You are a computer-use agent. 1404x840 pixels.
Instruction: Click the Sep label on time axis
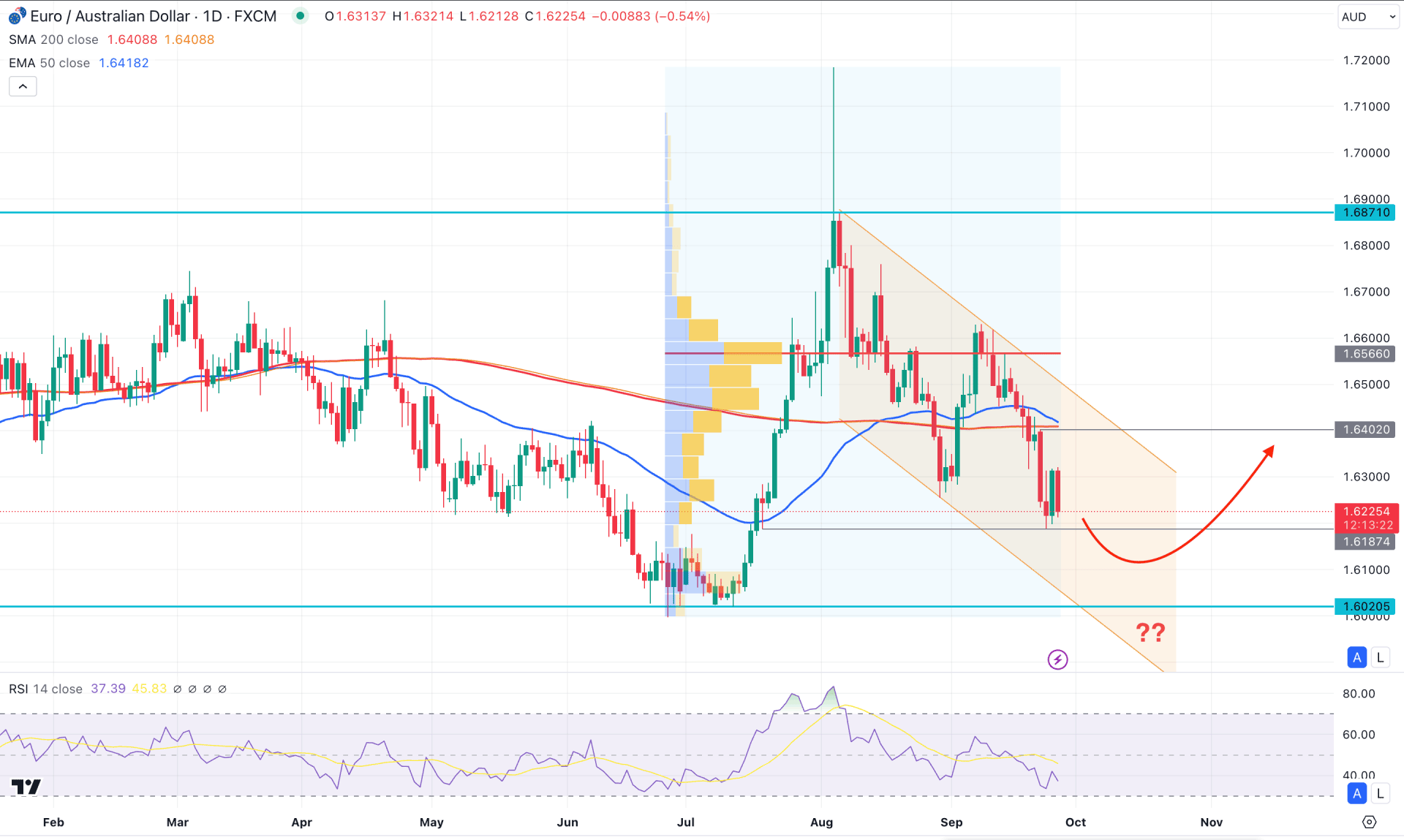(951, 822)
